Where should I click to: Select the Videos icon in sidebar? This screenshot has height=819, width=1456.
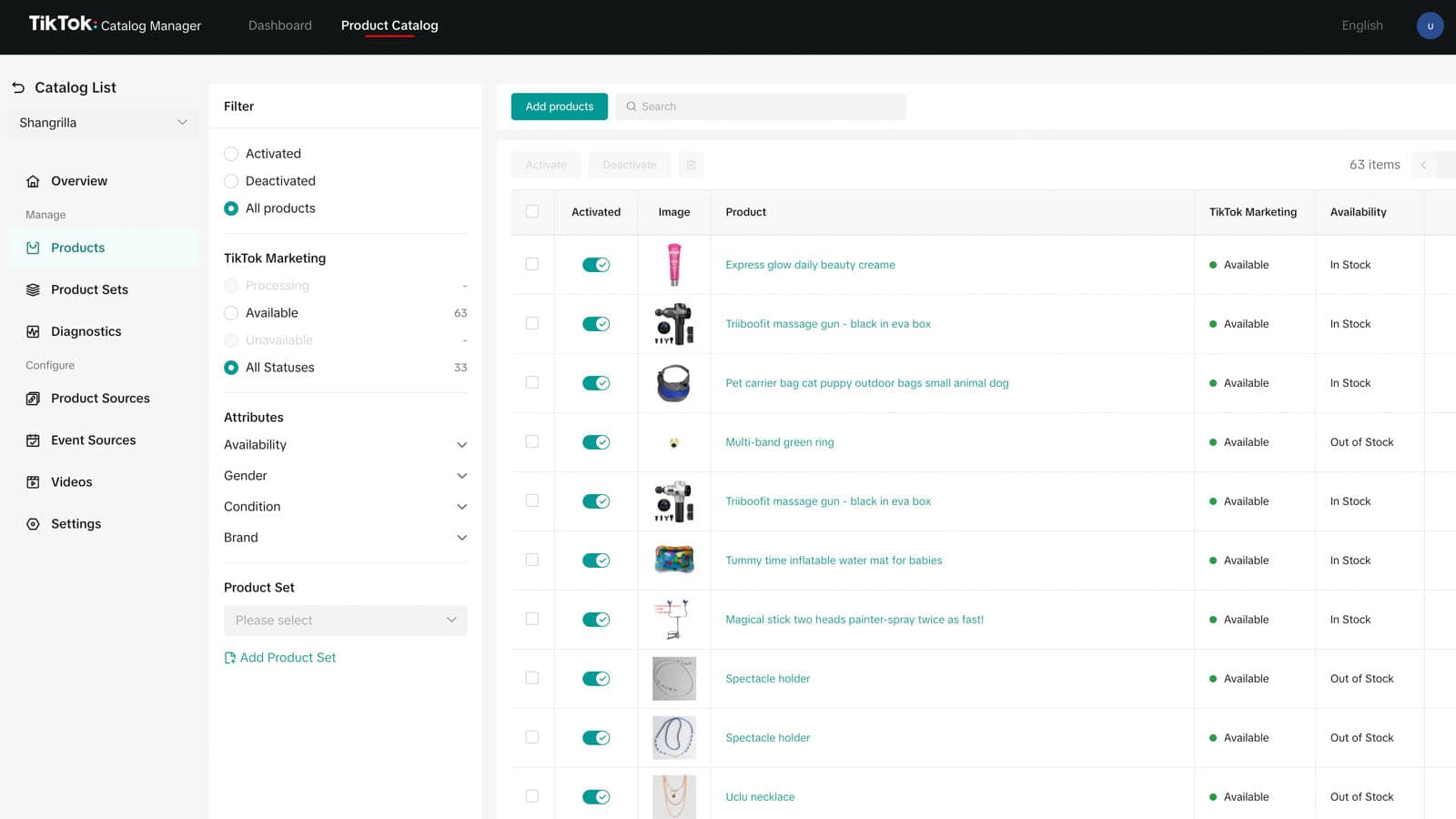[33, 482]
